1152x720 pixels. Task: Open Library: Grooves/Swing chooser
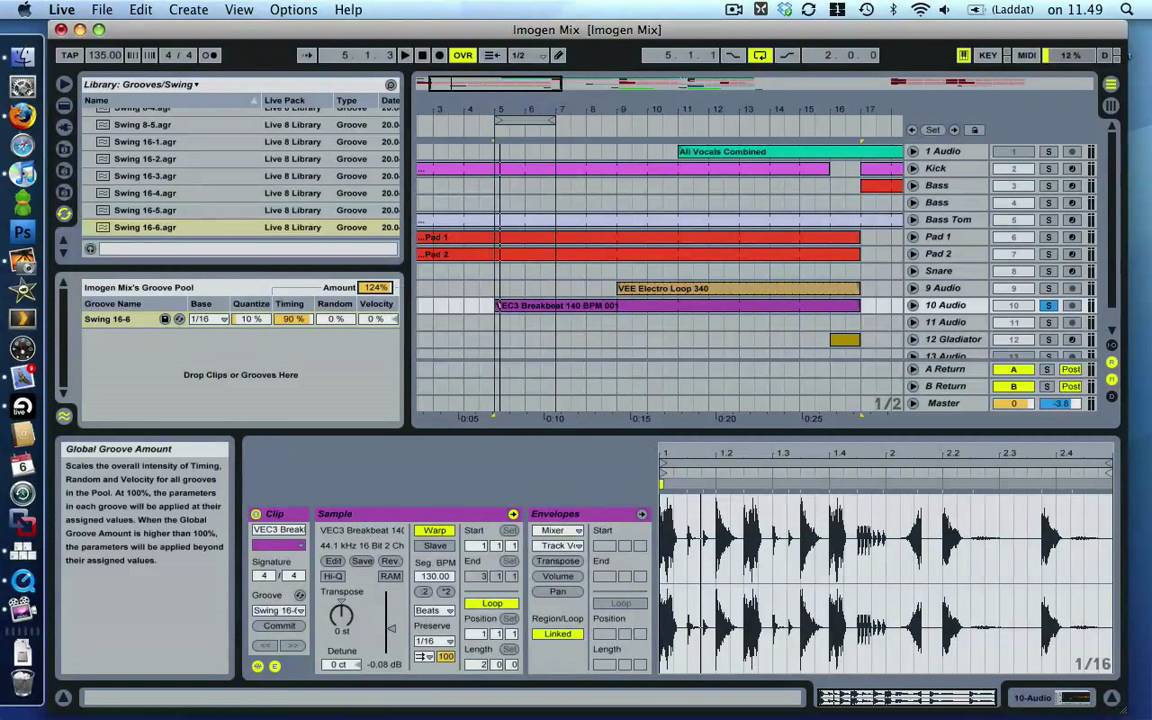pyautogui.click(x=141, y=84)
